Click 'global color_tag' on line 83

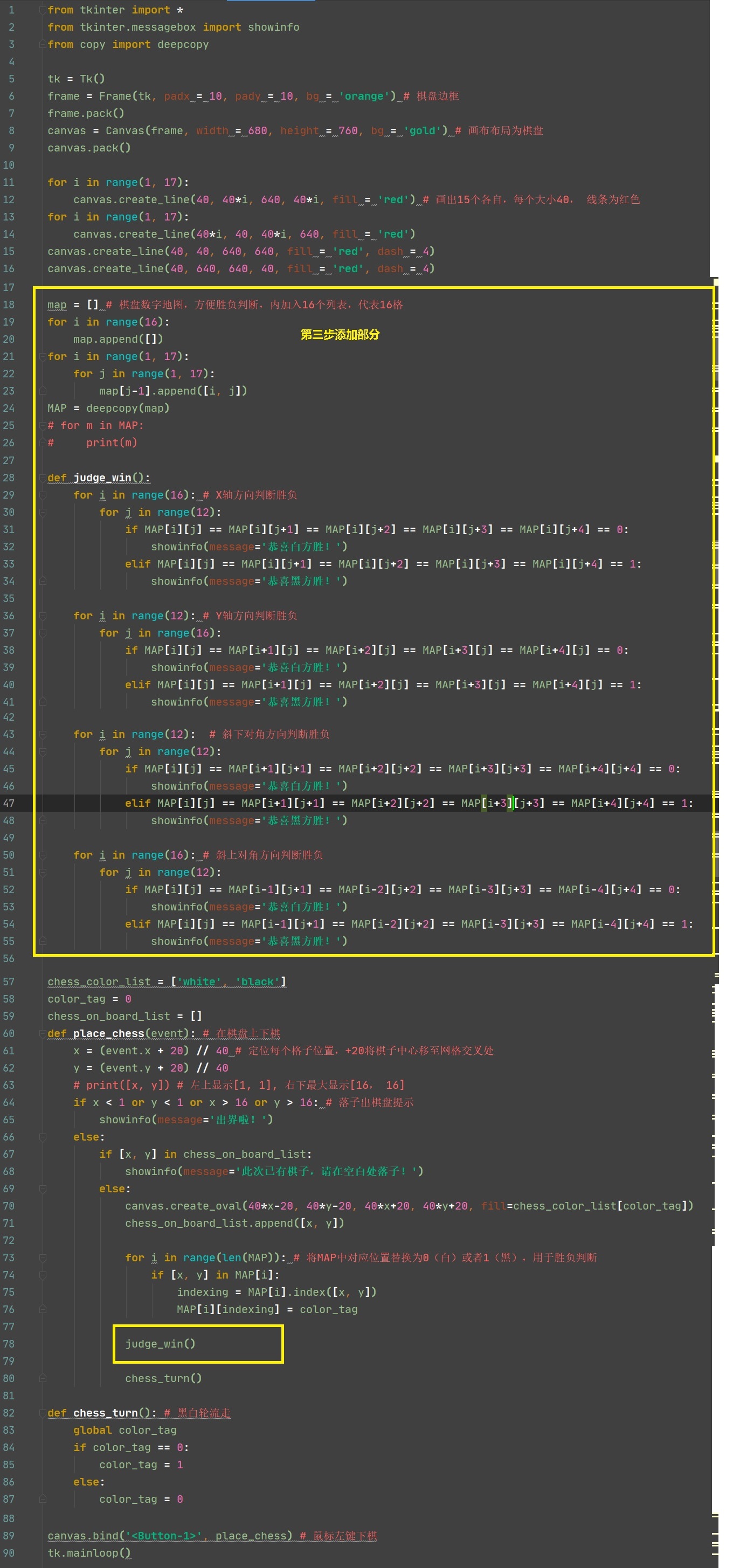click(x=125, y=1431)
